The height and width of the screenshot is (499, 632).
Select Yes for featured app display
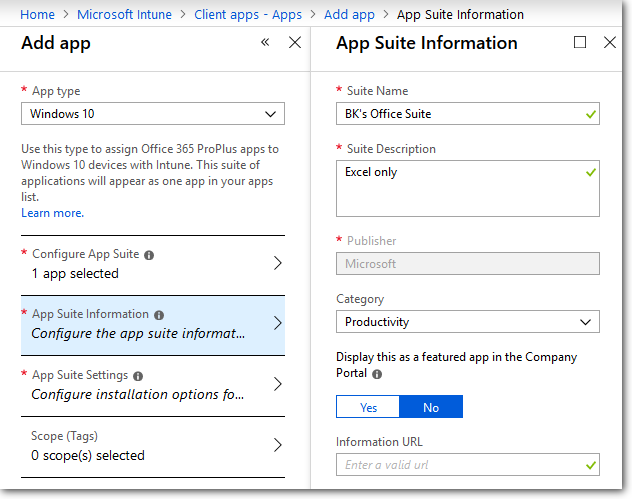[368, 407]
